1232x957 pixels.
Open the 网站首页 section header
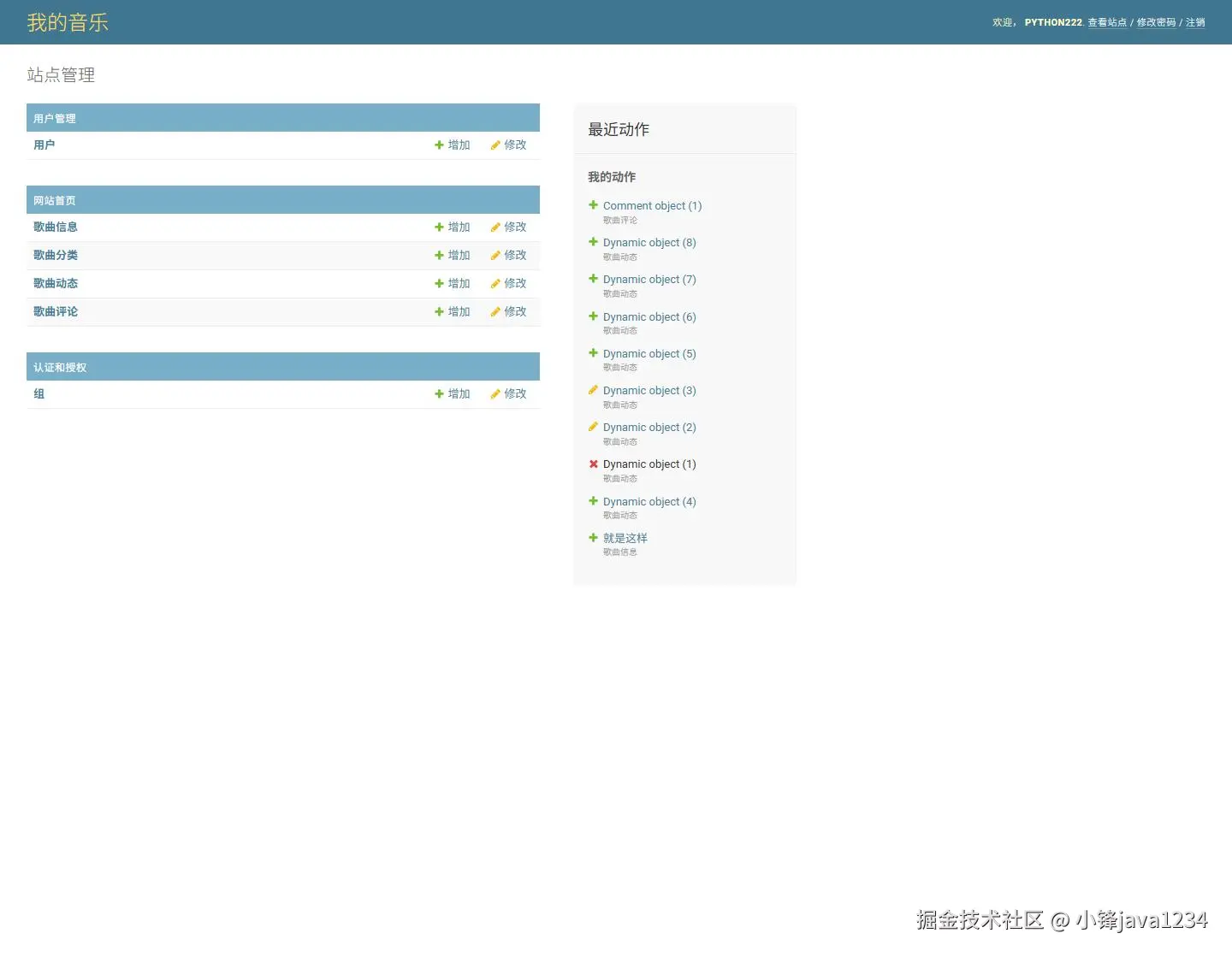[x=55, y=201]
